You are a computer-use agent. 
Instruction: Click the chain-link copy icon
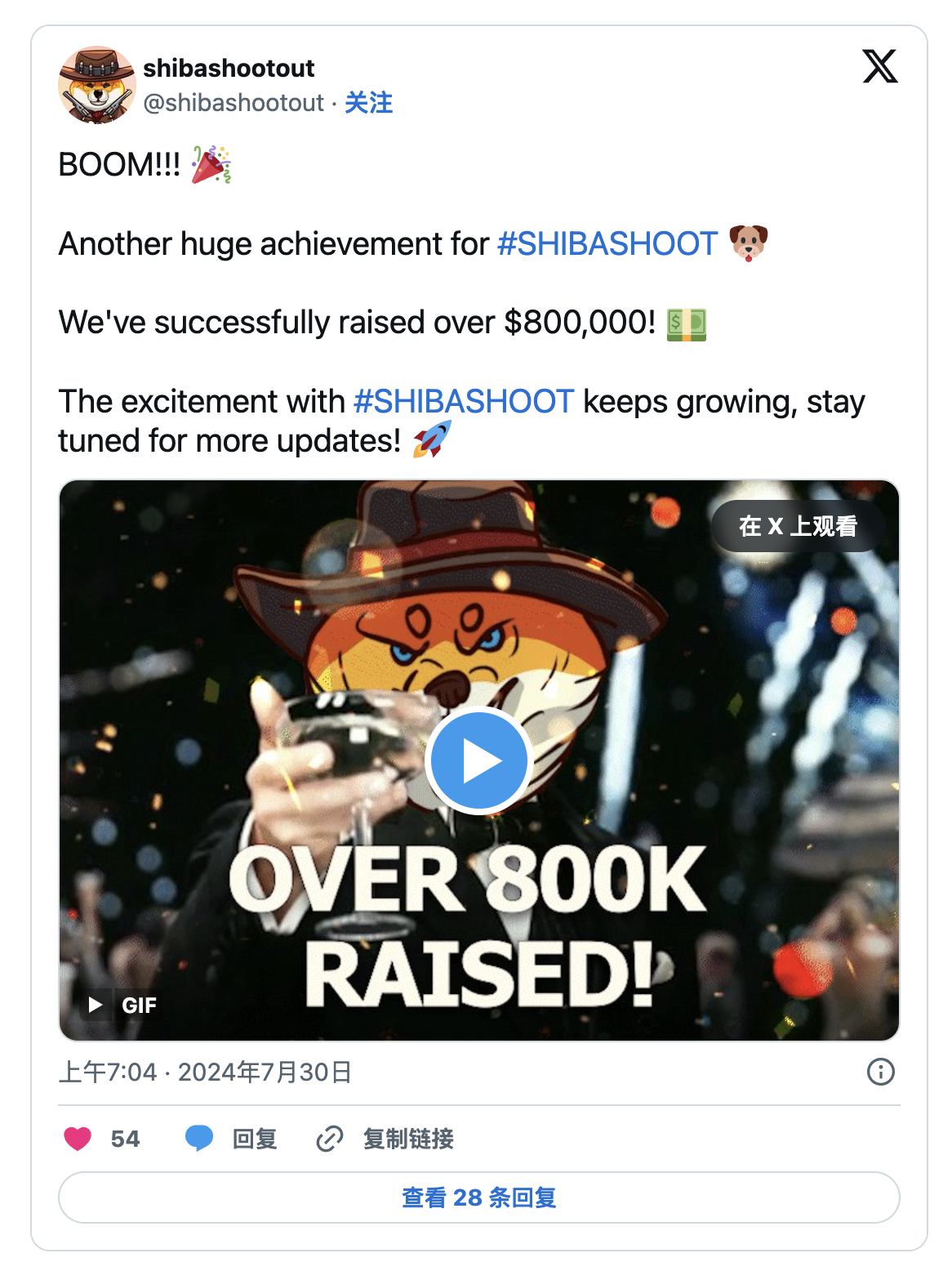coord(329,1138)
